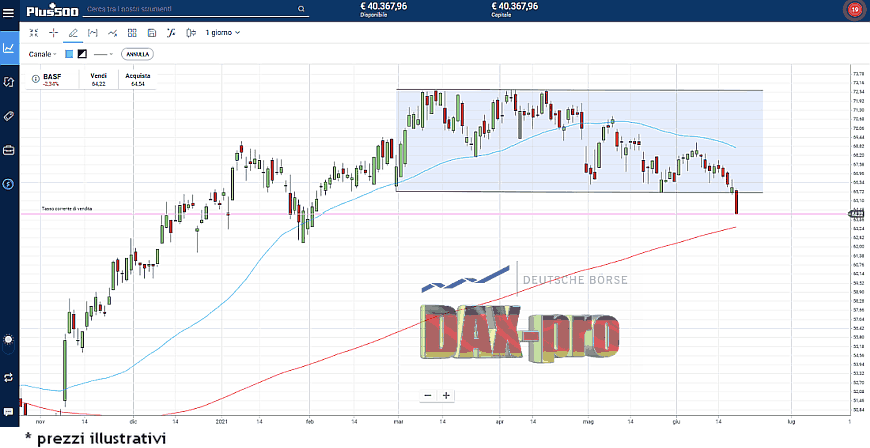Open the briefcase portfolio sidebar icon
870x448 pixels.
(x=8, y=150)
